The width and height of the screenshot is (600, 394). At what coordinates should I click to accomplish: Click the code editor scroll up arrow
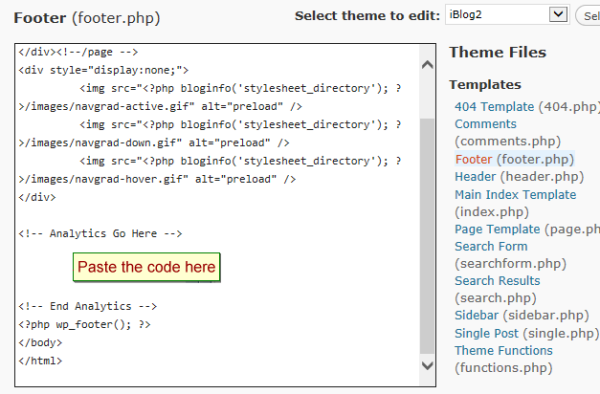coord(427,65)
